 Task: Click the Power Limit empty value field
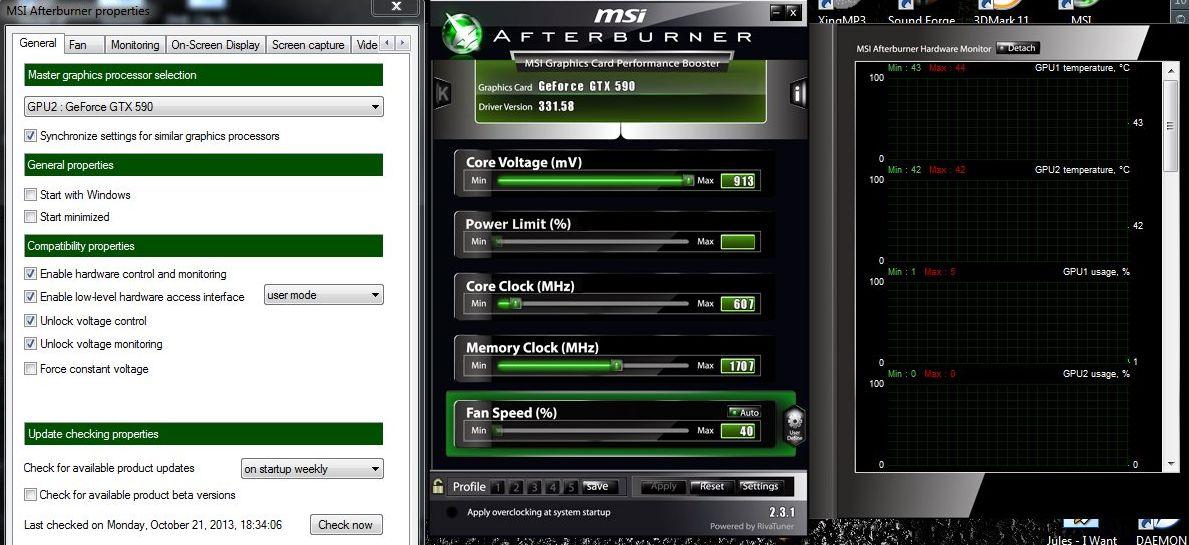738,242
